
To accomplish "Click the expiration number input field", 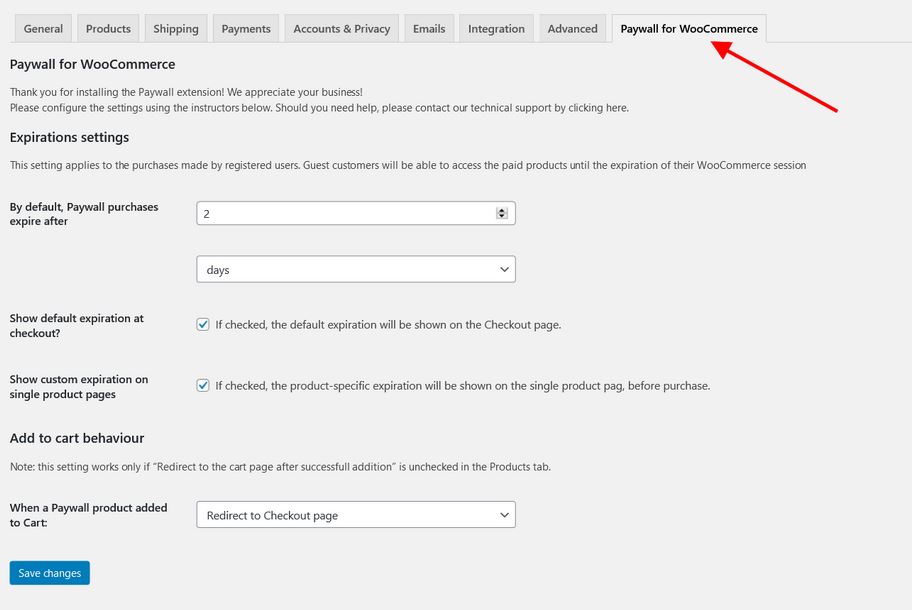I will point(355,213).
